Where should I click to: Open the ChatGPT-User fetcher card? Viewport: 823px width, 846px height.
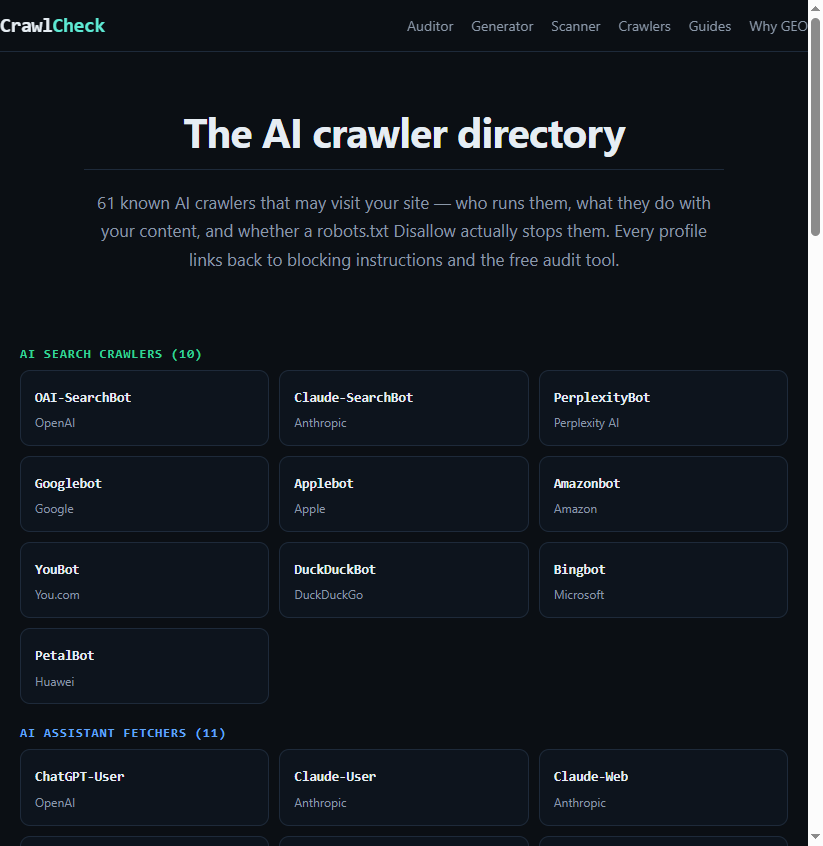coord(144,787)
